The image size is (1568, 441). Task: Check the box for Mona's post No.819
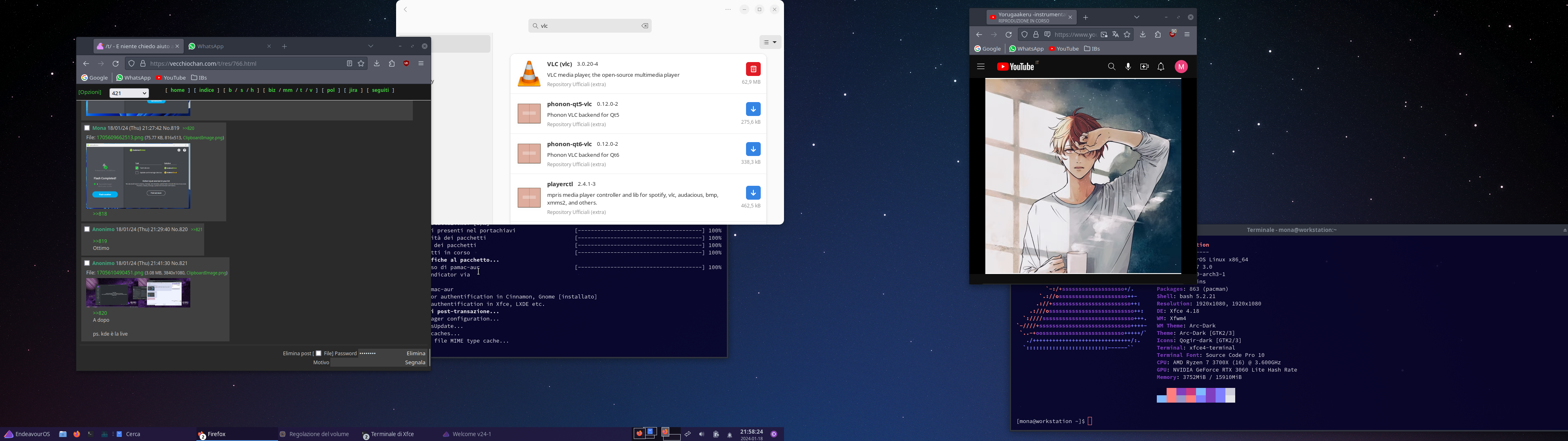click(87, 128)
